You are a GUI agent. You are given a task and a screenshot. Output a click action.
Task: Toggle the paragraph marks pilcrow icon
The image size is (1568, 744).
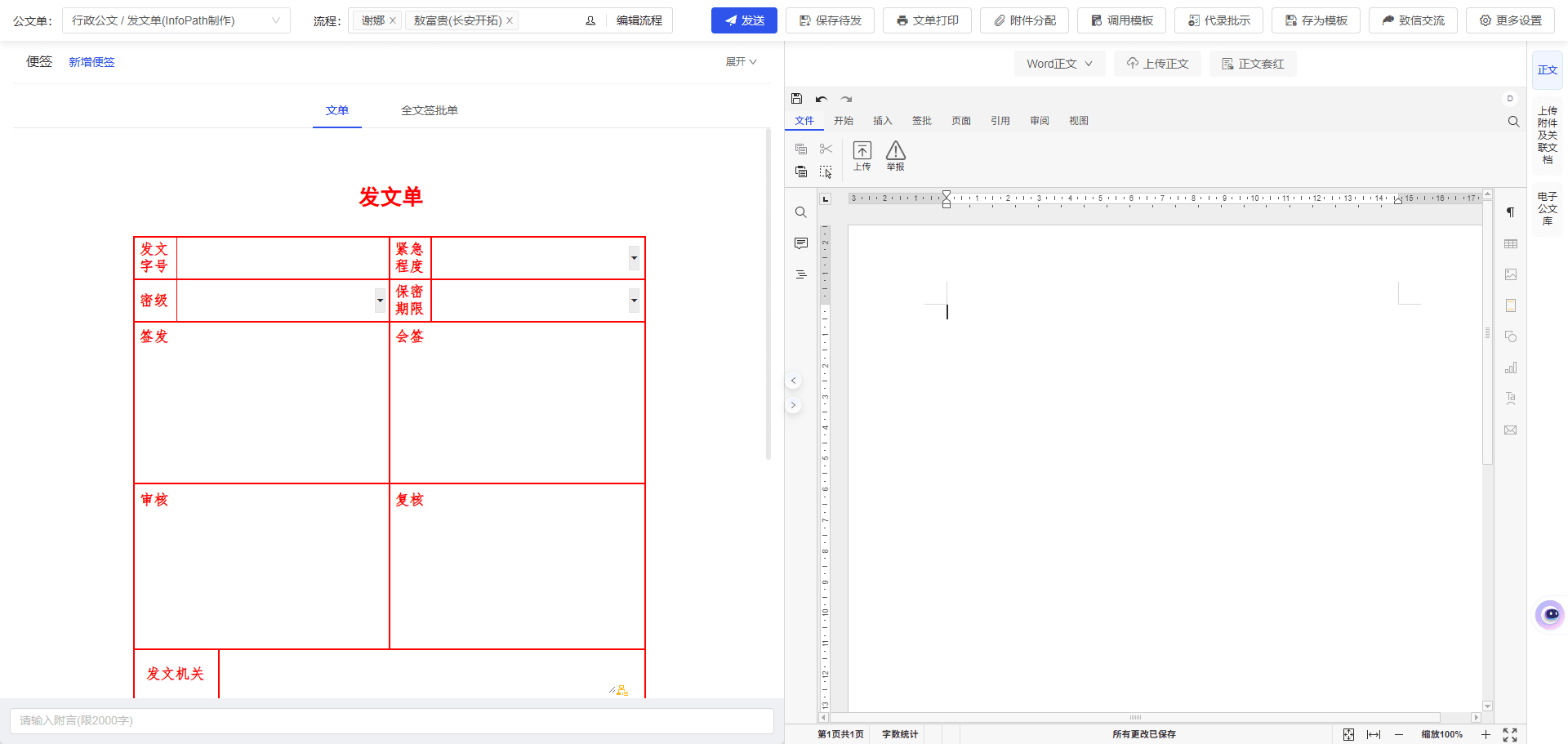coord(1511,212)
